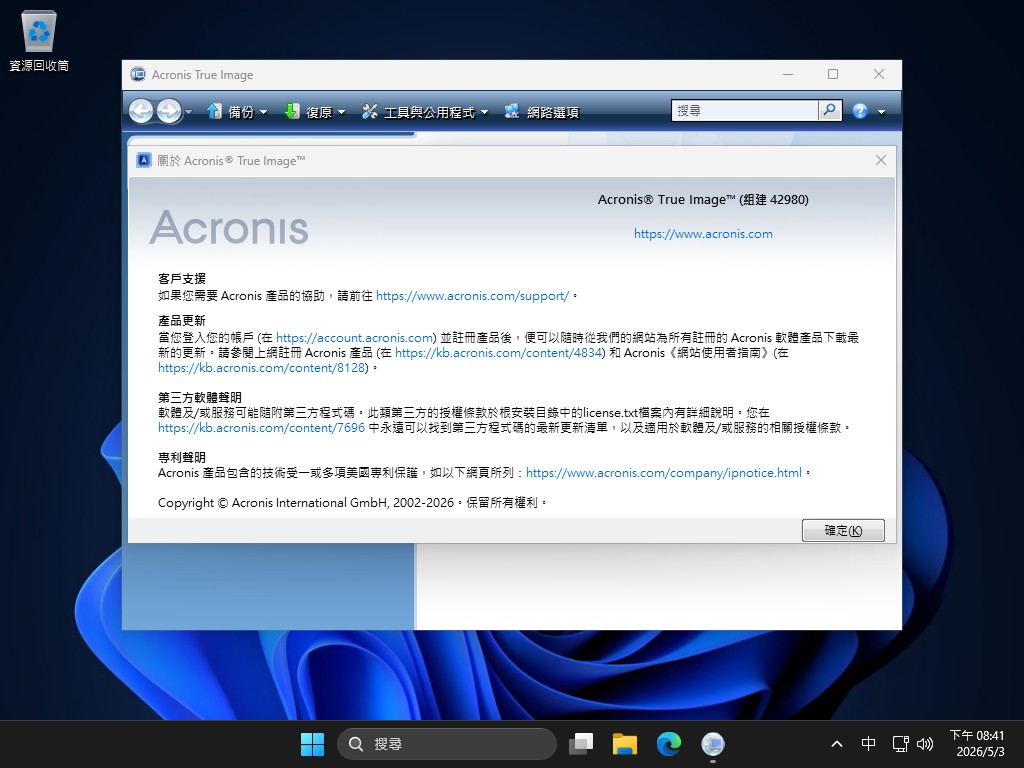Click the magnifier search button
The height and width of the screenshot is (768, 1024).
[829, 110]
